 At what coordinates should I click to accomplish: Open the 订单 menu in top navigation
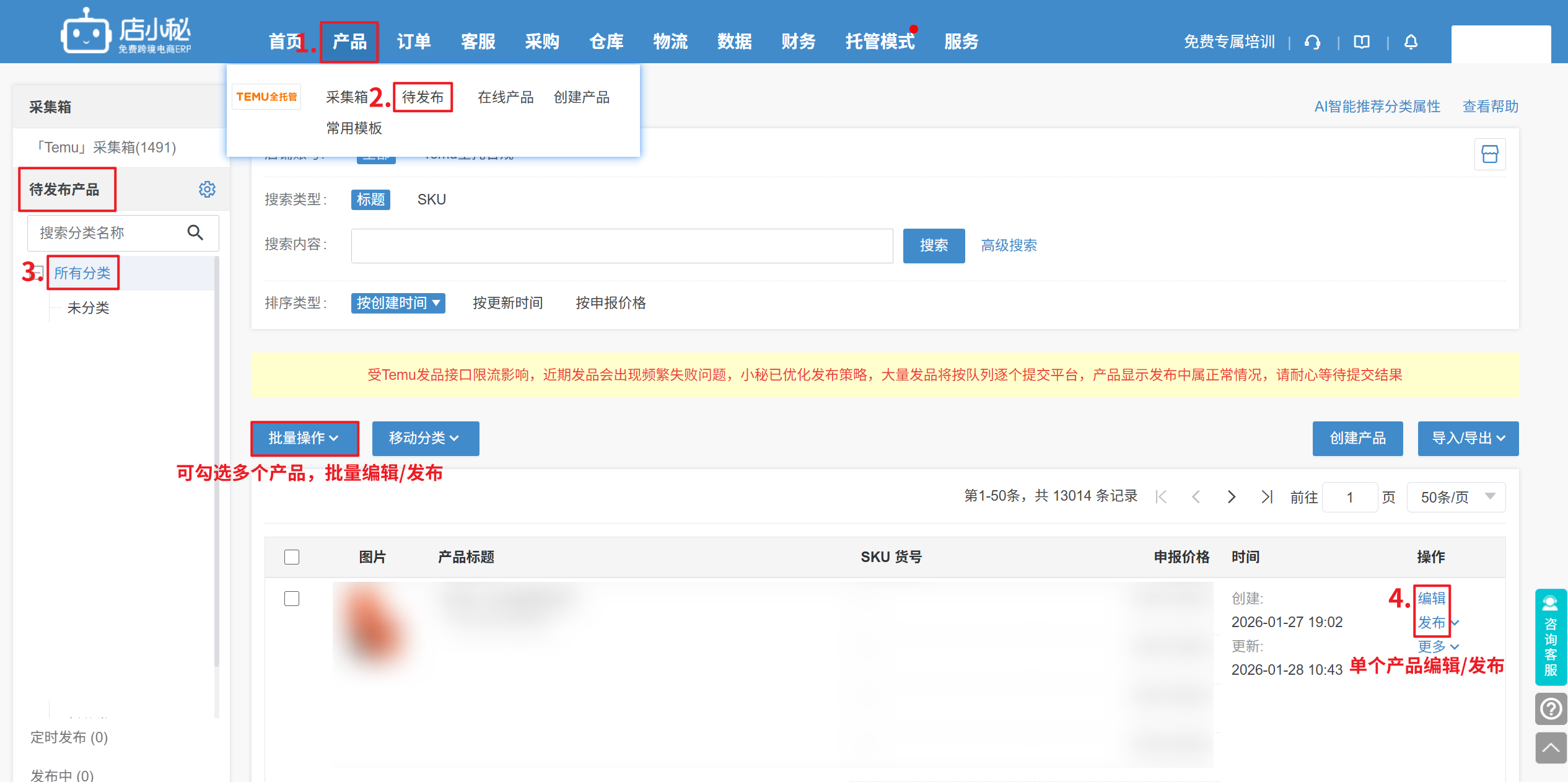(414, 42)
